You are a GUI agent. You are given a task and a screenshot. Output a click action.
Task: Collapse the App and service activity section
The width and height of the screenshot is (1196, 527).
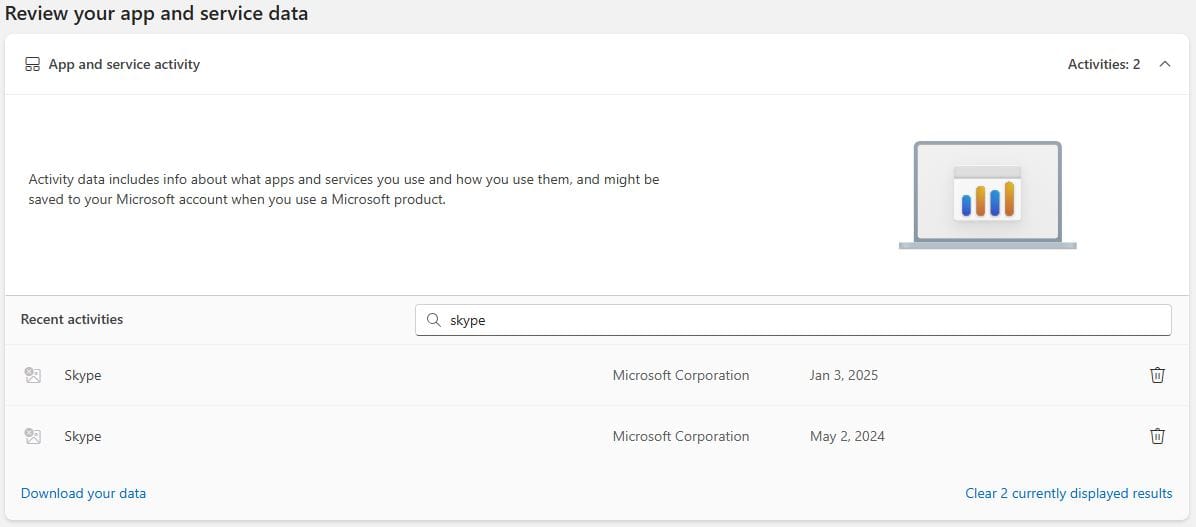(1165, 64)
